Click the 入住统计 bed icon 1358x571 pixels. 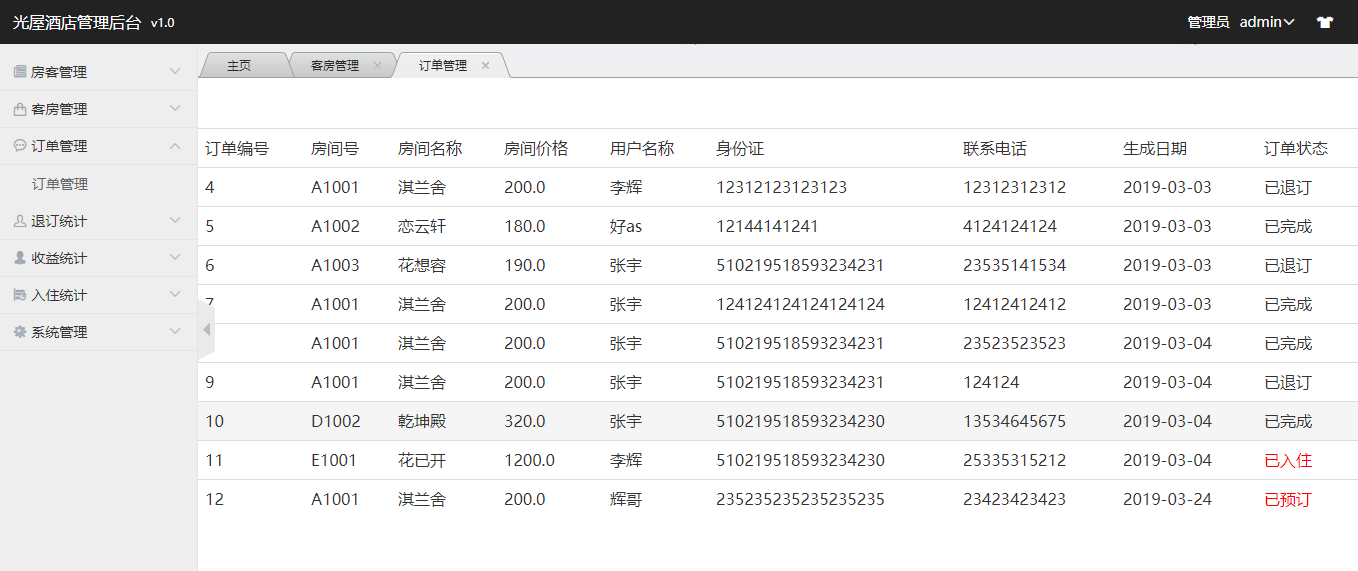(19, 295)
